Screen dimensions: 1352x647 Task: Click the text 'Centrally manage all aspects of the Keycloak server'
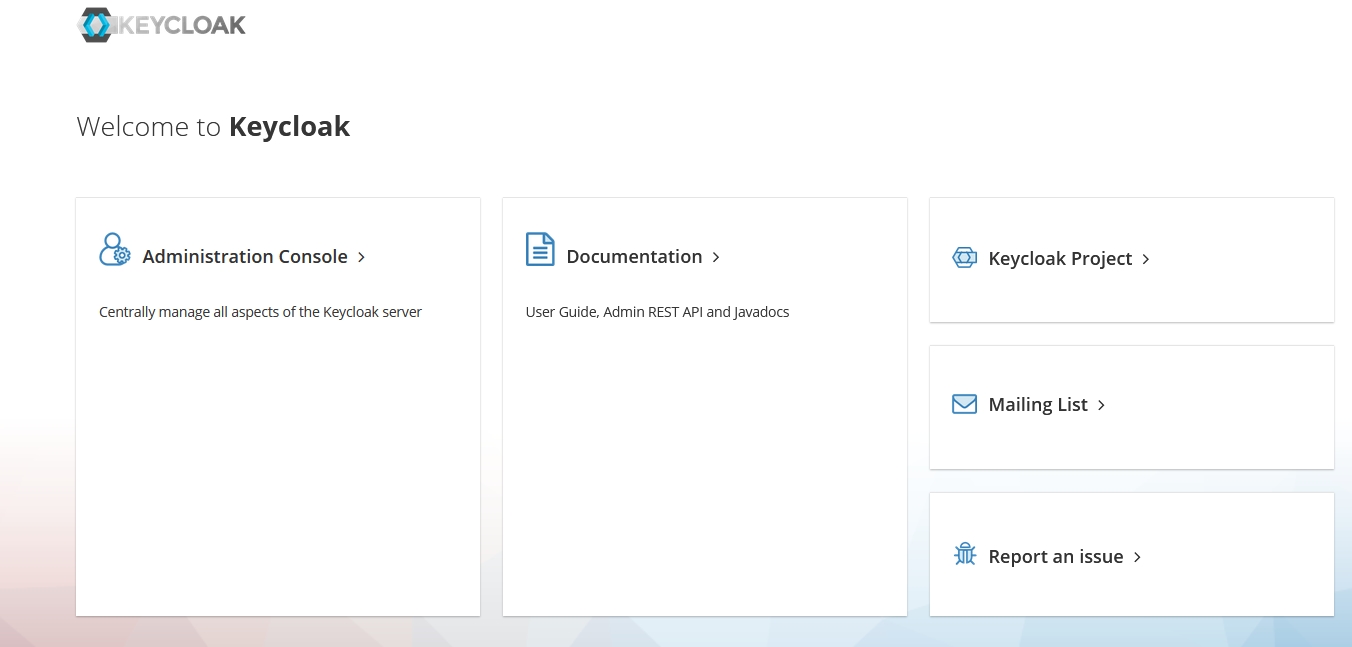[x=260, y=312]
